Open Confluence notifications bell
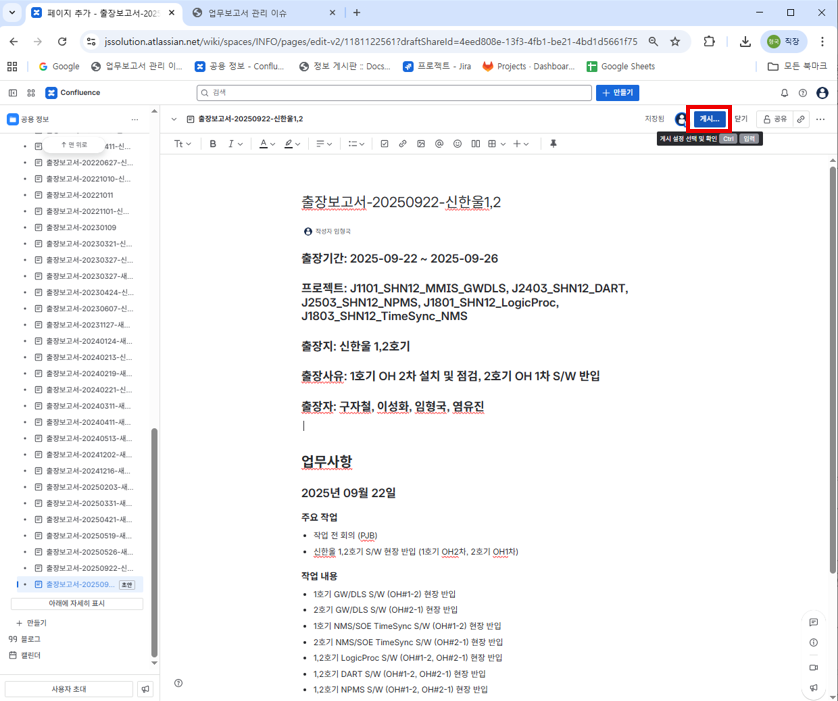Screen dimensions: 838x701 [x=784, y=93]
